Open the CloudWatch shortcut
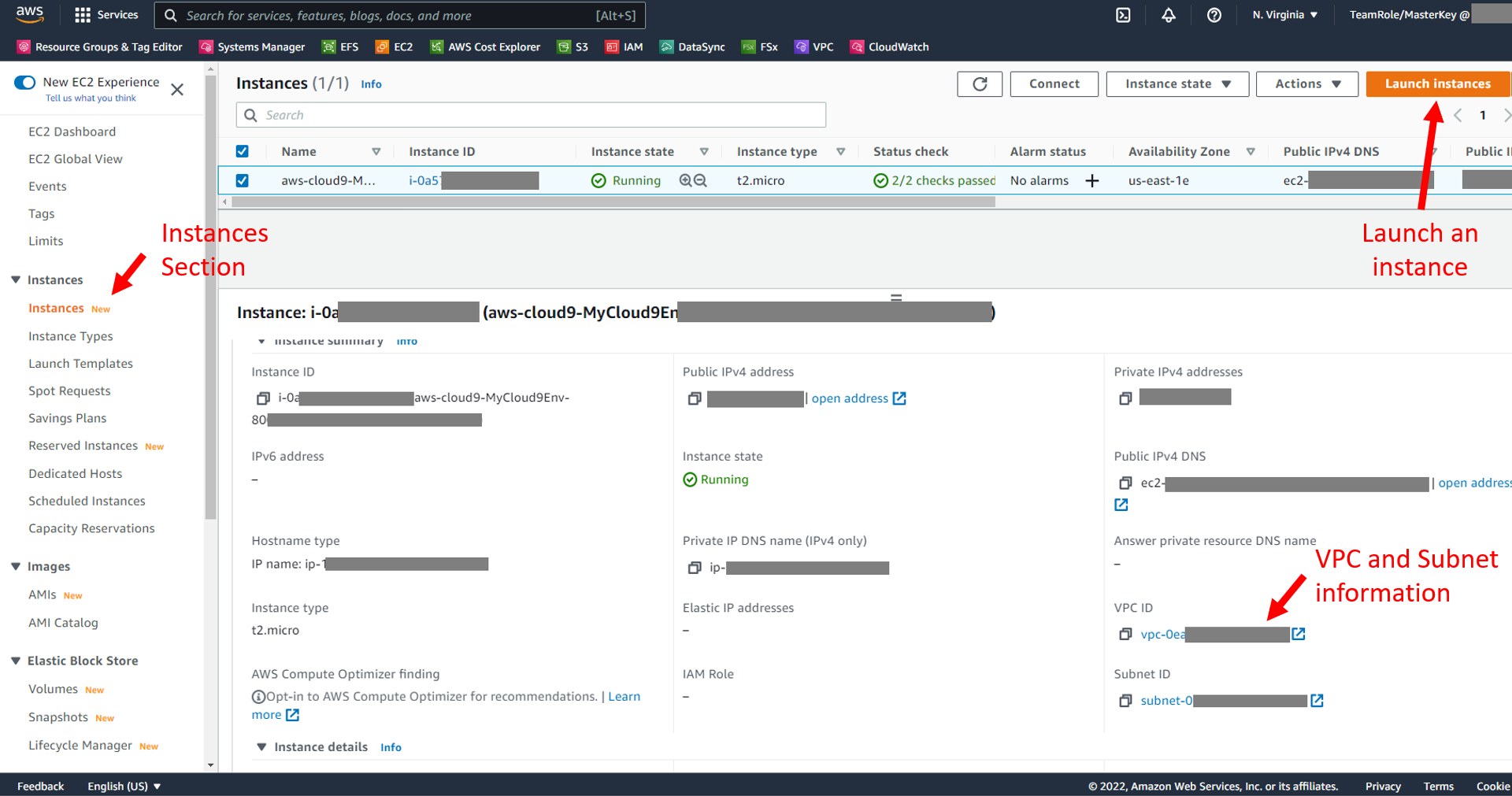The height and width of the screenshot is (796, 1512). click(x=890, y=47)
